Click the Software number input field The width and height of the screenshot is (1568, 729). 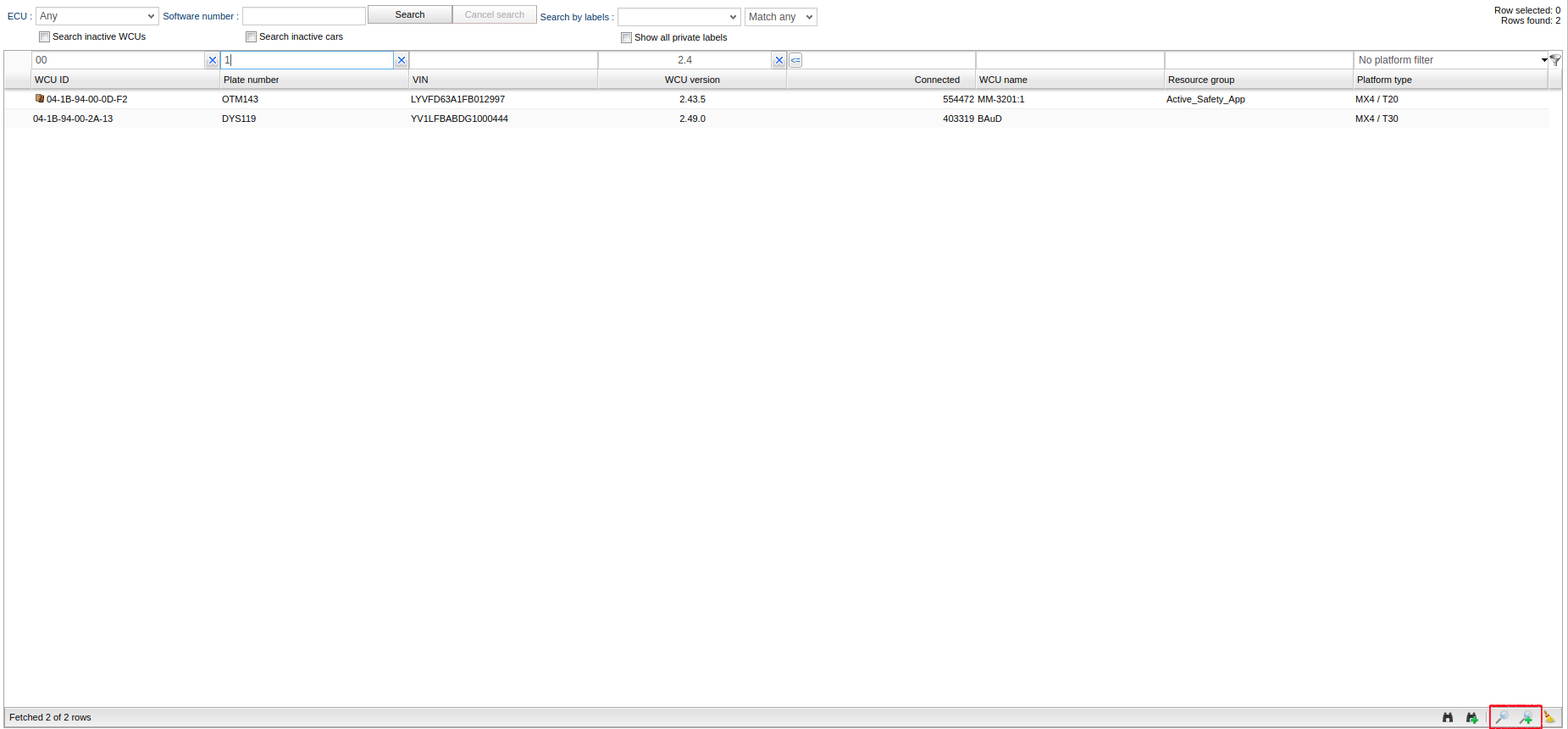tap(303, 16)
